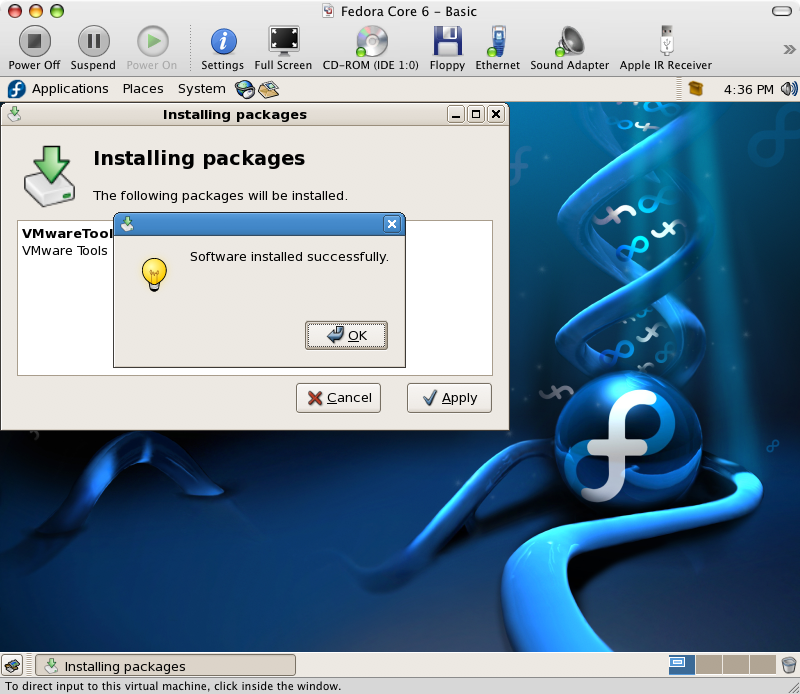Launch the email client panel icon

click(x=268, y=89)
